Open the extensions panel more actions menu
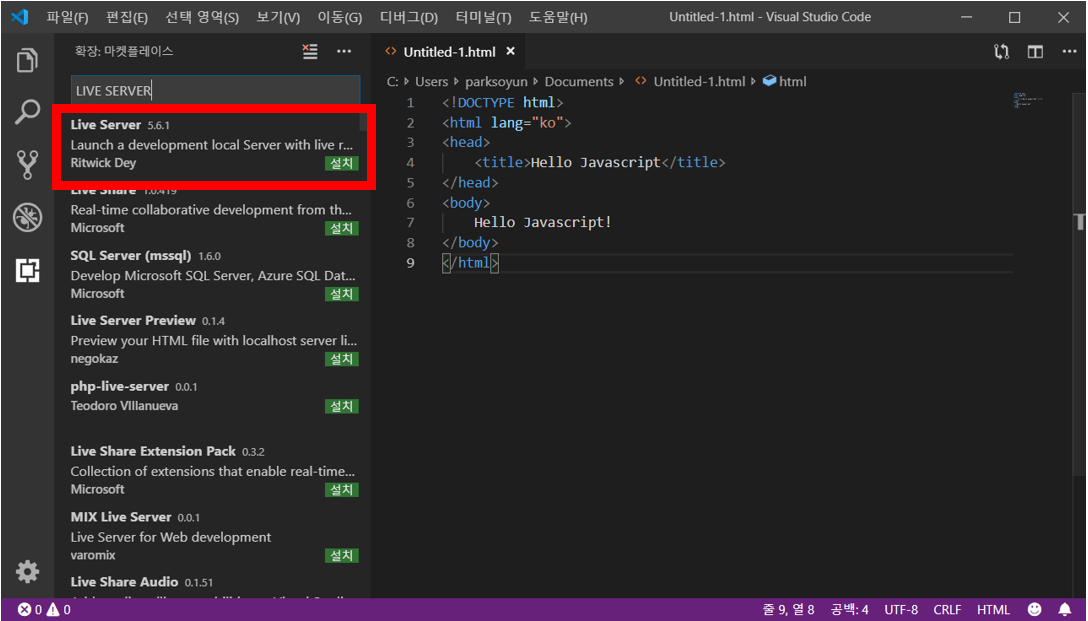This screenshot has height=621, width=1088. (344, 51)
